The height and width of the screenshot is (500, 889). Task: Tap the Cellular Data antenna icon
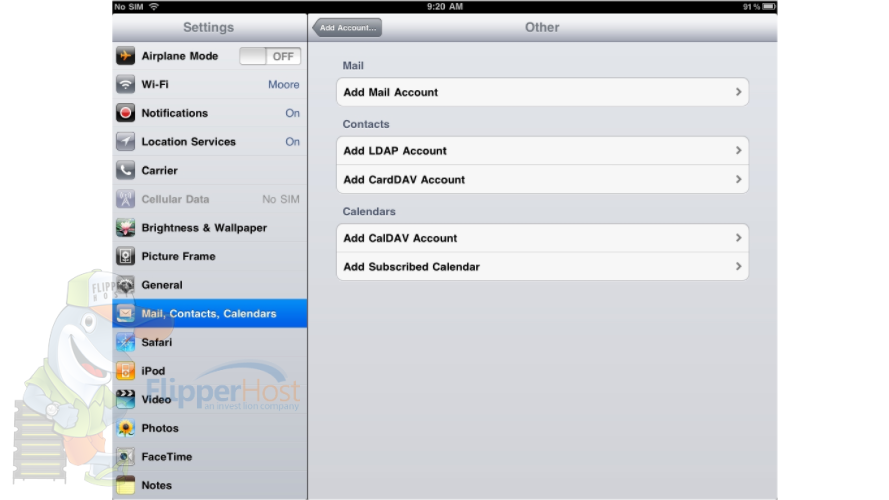tap(125, 199)
